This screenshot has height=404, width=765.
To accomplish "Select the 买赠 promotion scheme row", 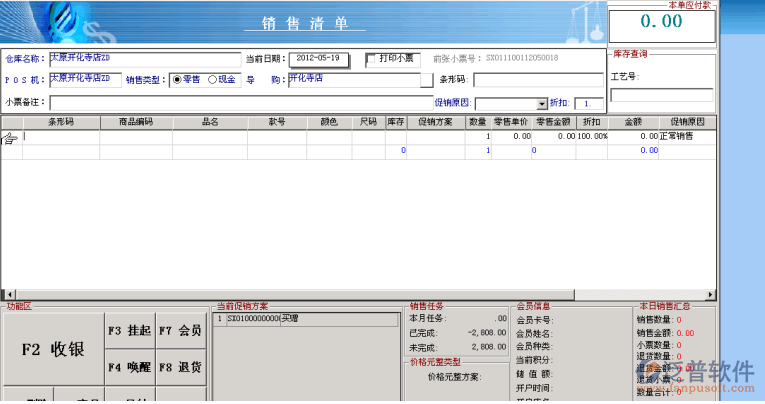I will click(x=306, y=319).
